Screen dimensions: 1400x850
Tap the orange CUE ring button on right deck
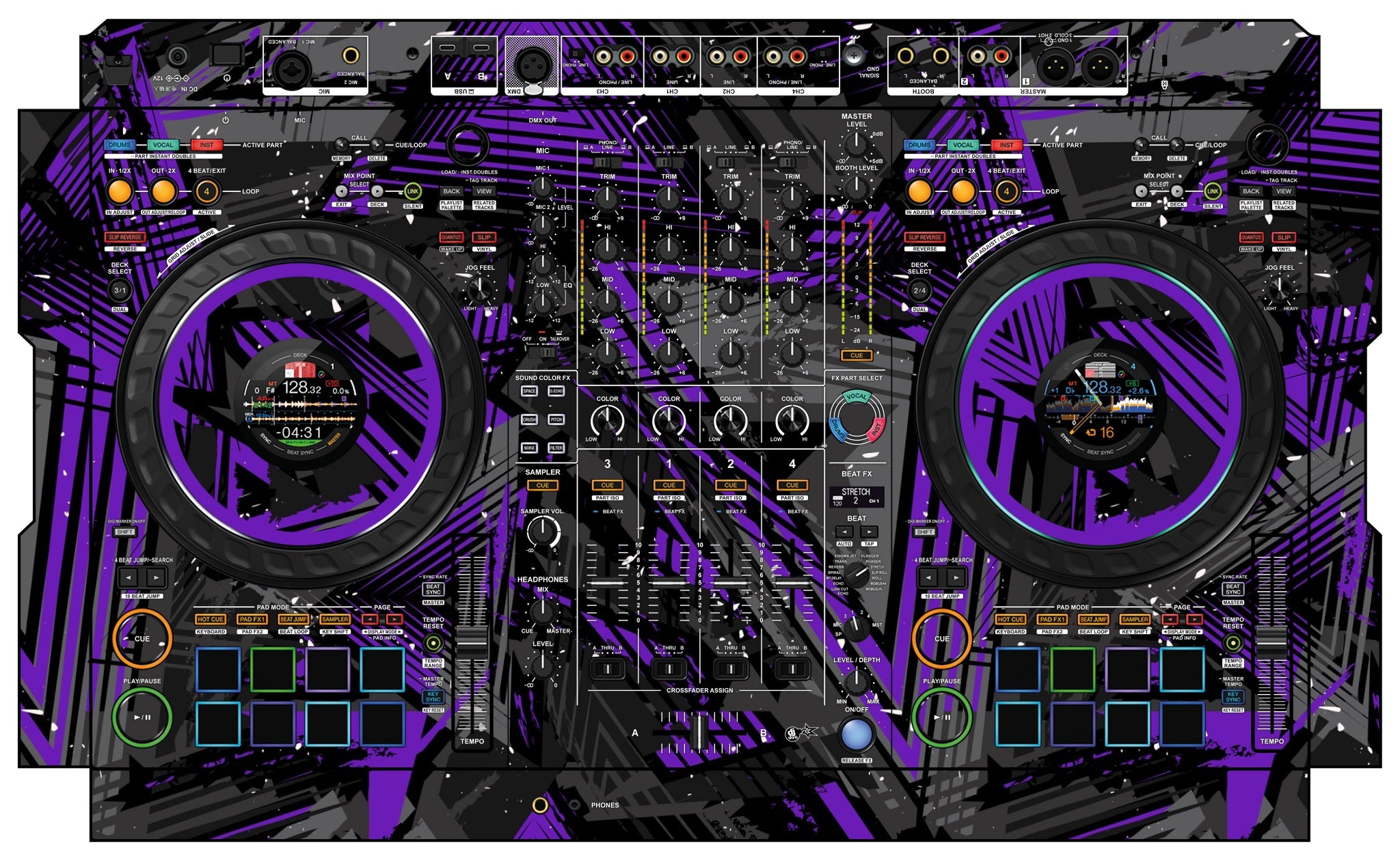coord(941,639)
